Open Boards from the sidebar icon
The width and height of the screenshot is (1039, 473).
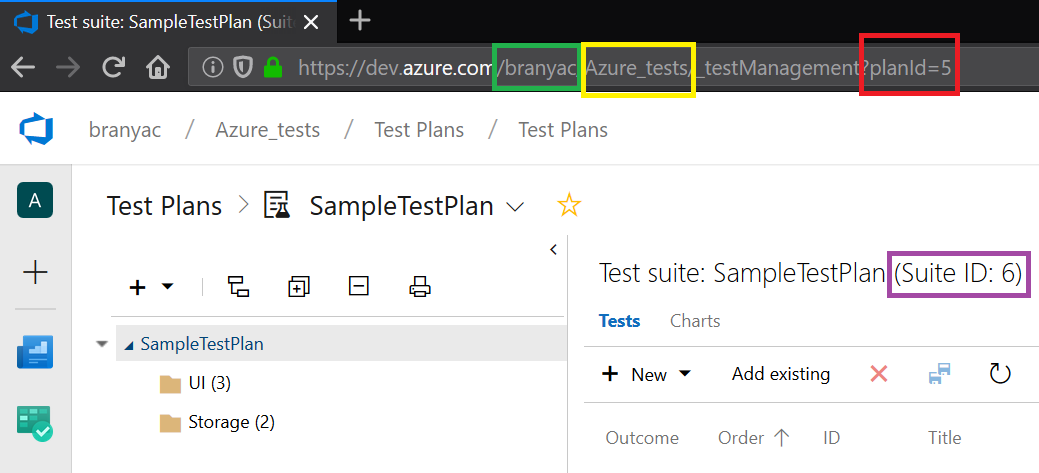pyautogui.click(x=35, y=352)
